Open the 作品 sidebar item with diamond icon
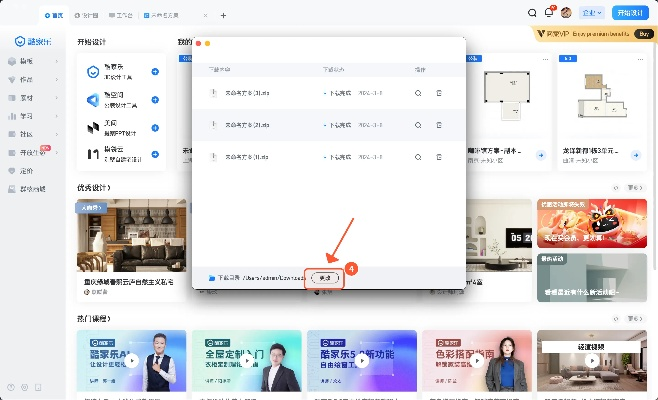This screenshot has width=658, height=400. (x=26, y=80)
